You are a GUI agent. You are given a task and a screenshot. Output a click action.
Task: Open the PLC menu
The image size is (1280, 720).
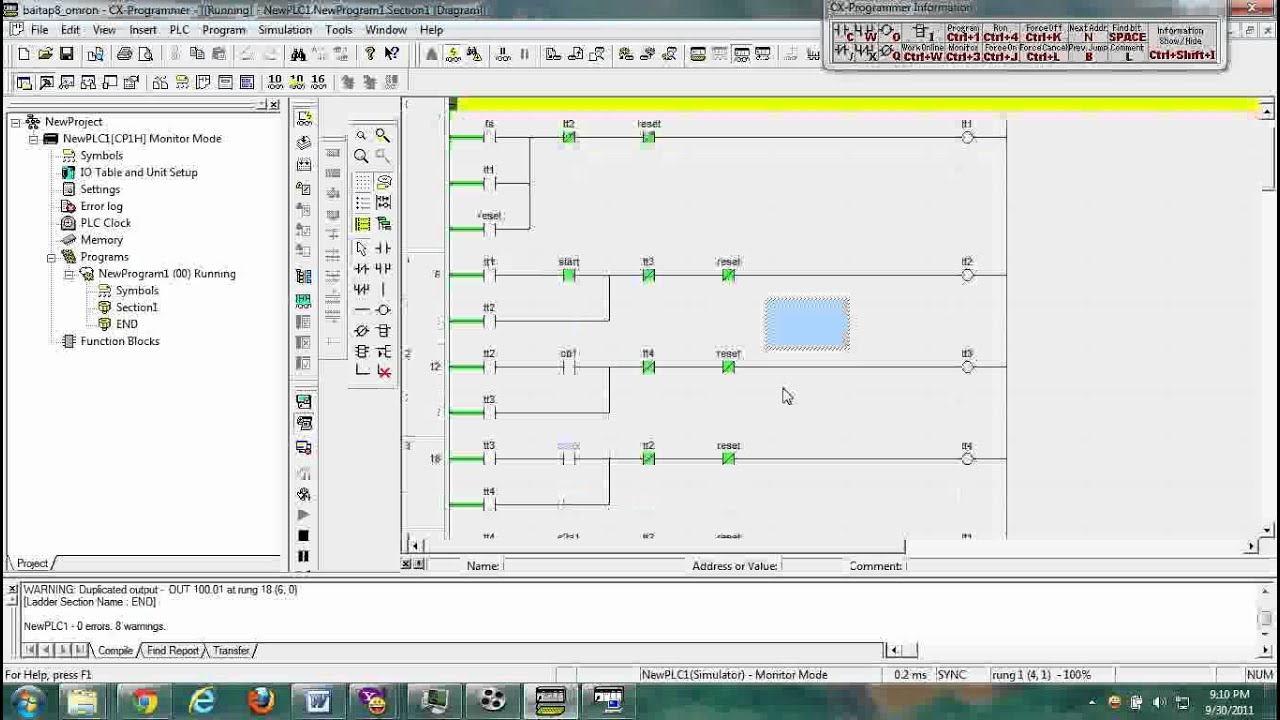pyautogui.click(x=179, y=30)
